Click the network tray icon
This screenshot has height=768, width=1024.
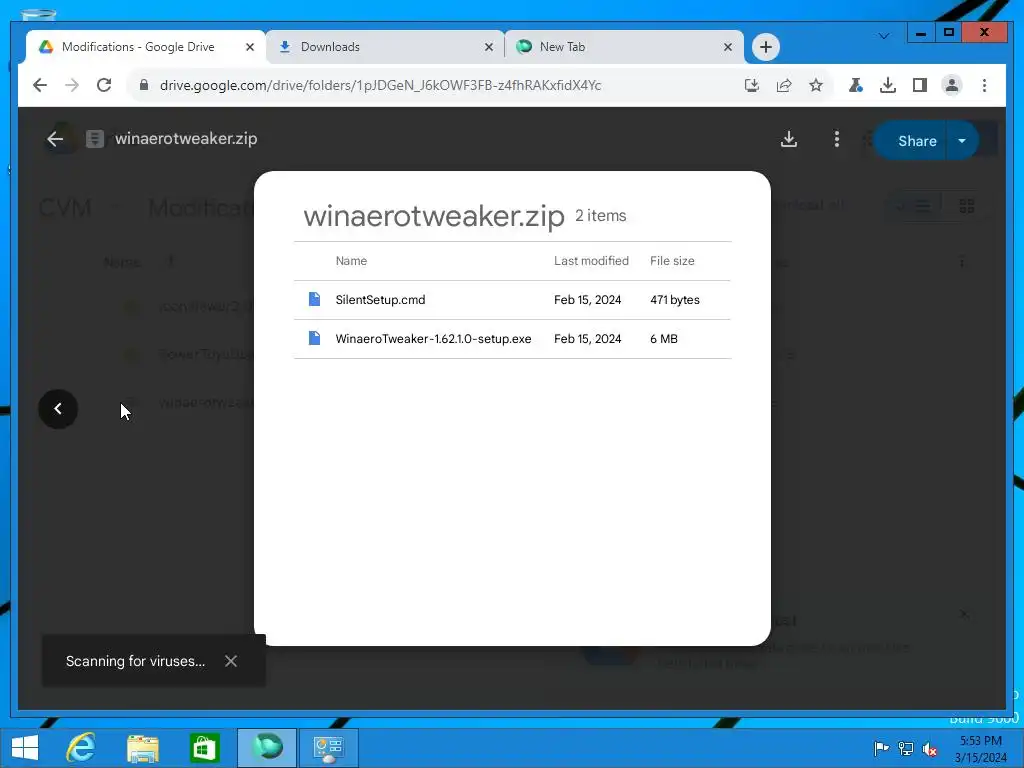(905, 748)
